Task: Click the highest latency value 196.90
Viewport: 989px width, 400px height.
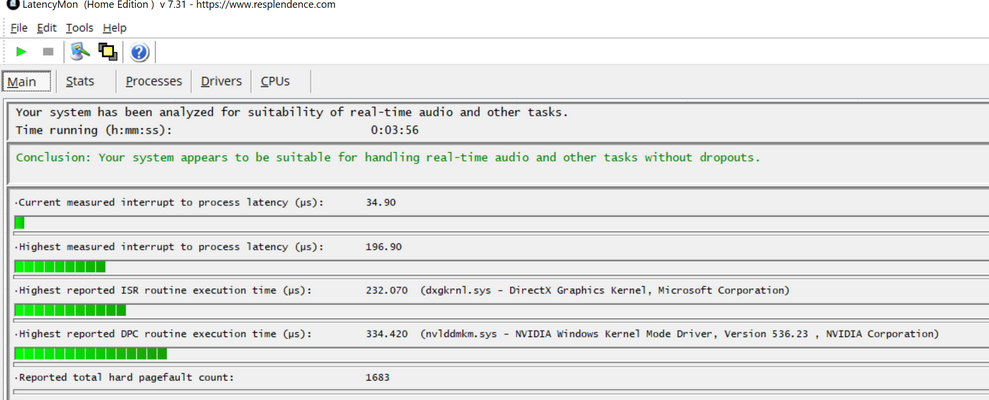Action: click(x=383, y=247)
